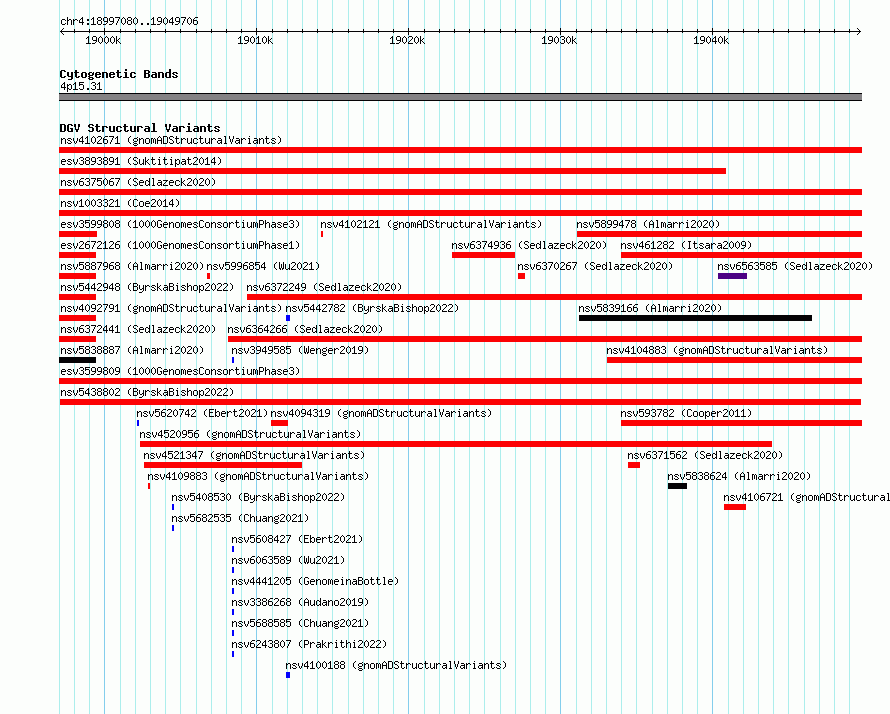Open variant nsv4102671 gnomADStructuralVariants label
This screenshot has height=714, width=890.
(171, 140)
